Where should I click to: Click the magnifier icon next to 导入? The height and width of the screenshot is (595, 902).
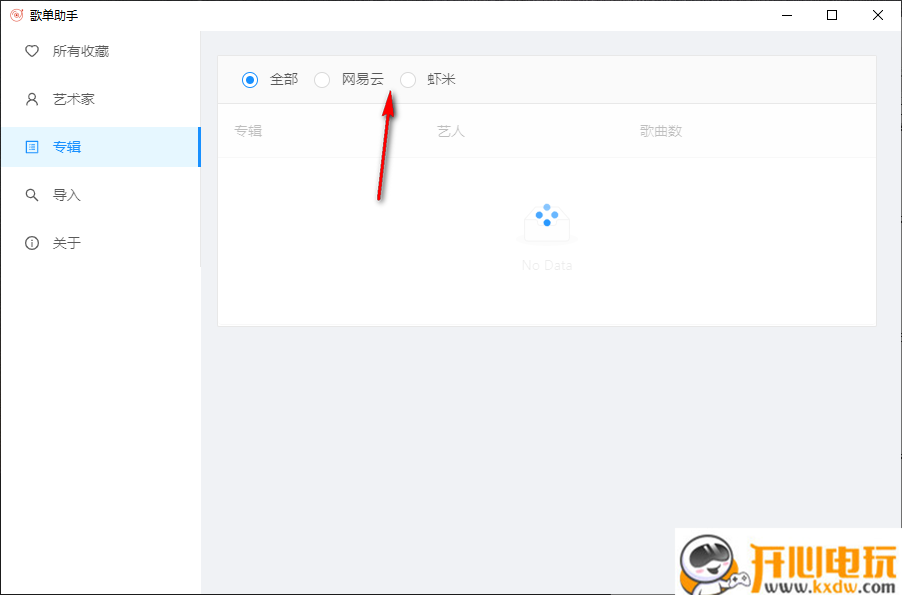coord(31,194)
